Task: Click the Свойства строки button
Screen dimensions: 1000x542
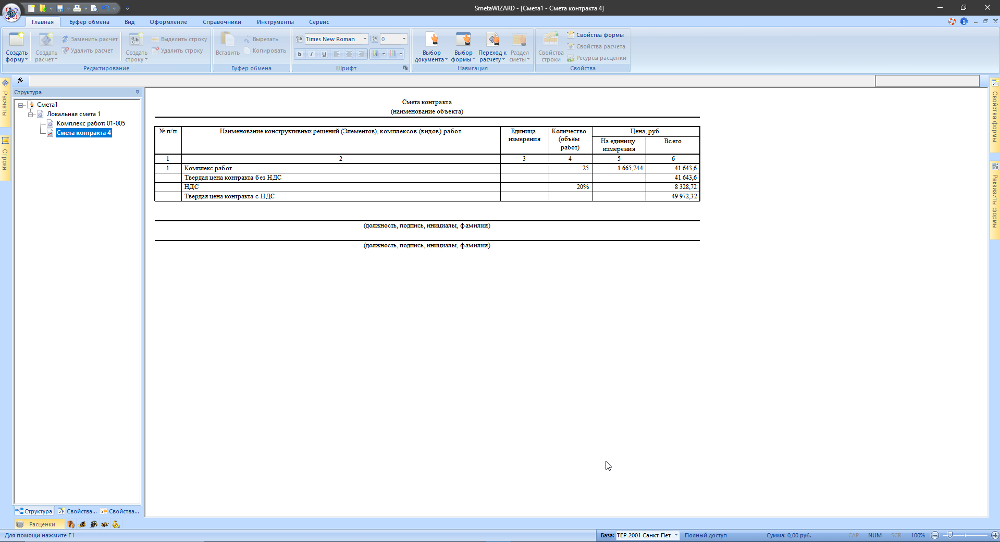Action: coord(550,47)
